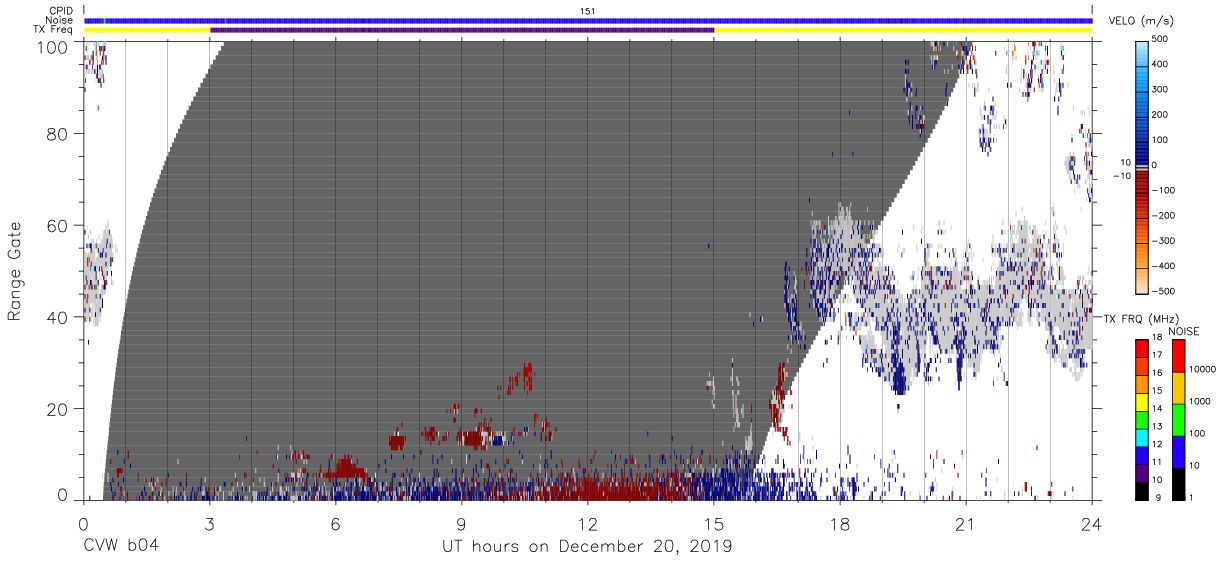Click the blue Noise strip above the plot

[x=588, y=20]
